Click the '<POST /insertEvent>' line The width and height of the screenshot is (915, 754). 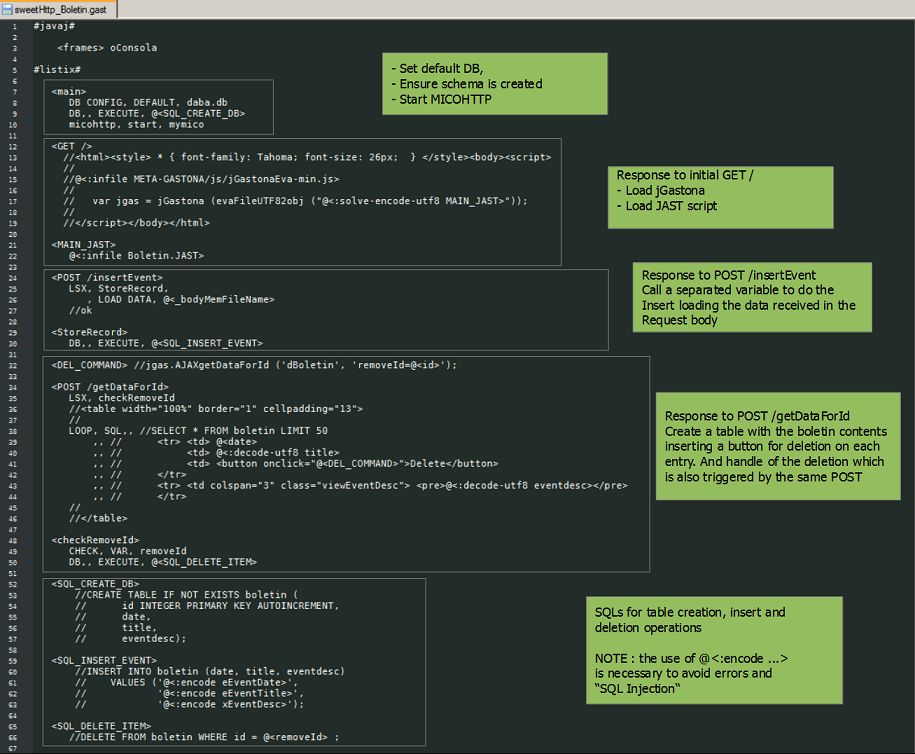[107, 278]
